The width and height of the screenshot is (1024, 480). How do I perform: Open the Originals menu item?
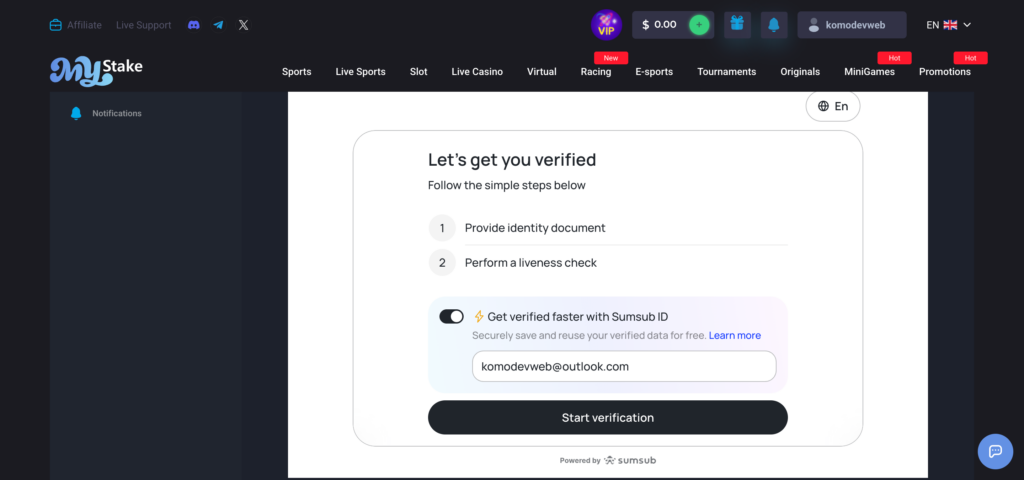point(800,72)
